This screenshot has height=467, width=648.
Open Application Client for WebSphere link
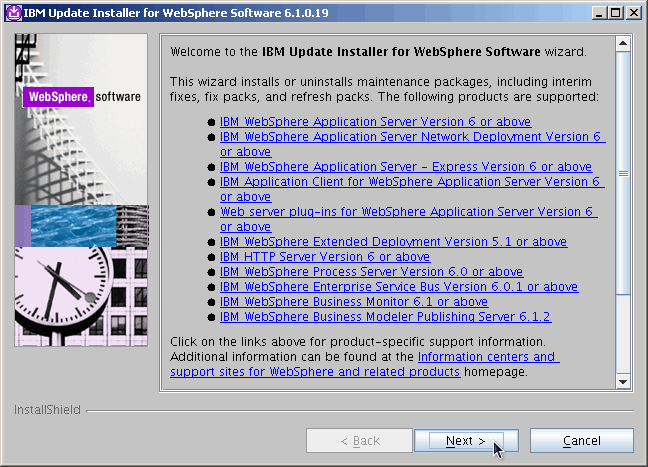coord(410,182)
